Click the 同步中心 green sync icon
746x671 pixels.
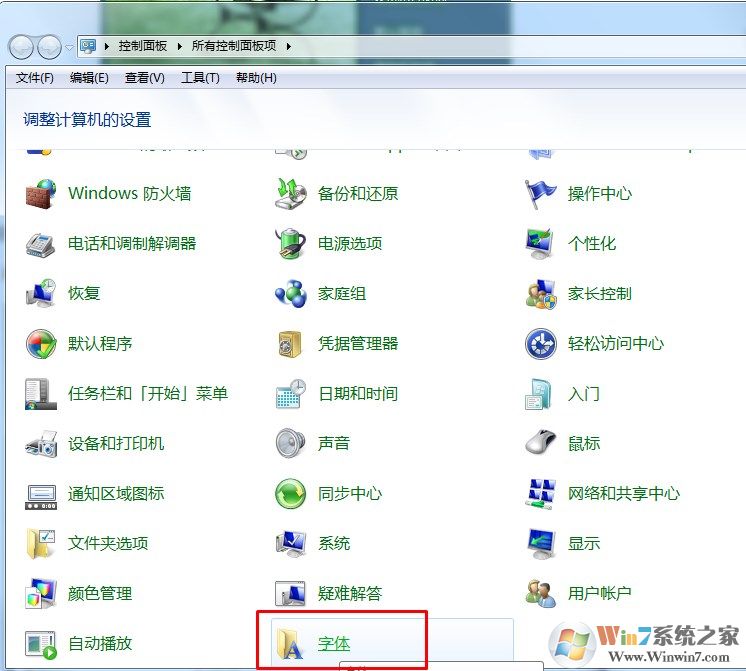click(290, 493)
